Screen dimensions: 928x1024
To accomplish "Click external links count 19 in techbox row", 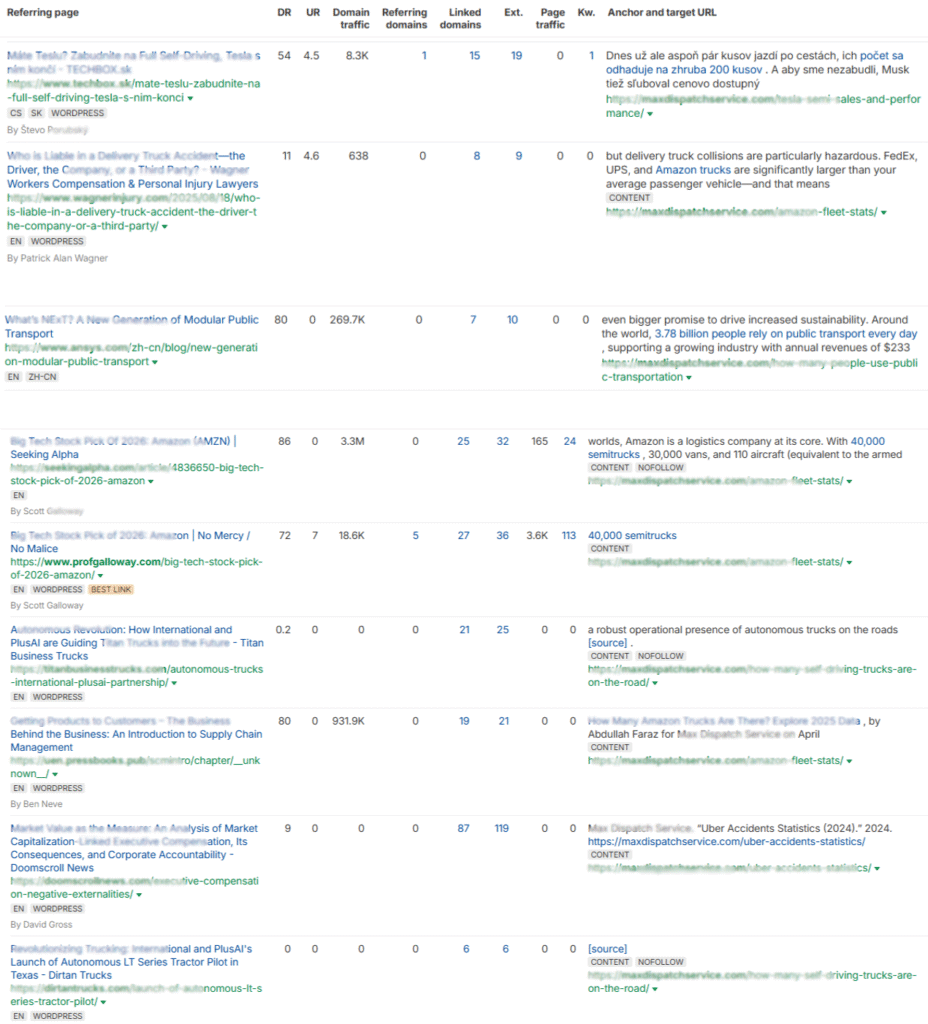I will point(517,56).
